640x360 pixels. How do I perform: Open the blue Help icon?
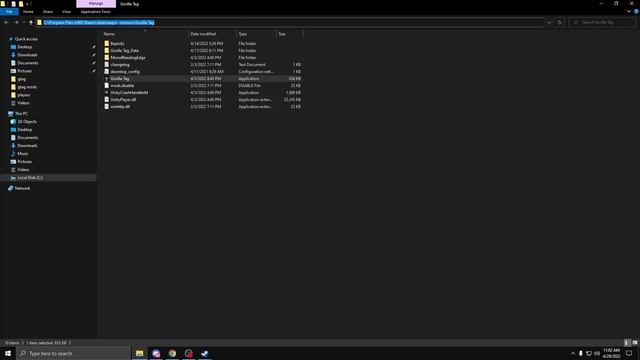pyautogui.click(x=636, y=11)
